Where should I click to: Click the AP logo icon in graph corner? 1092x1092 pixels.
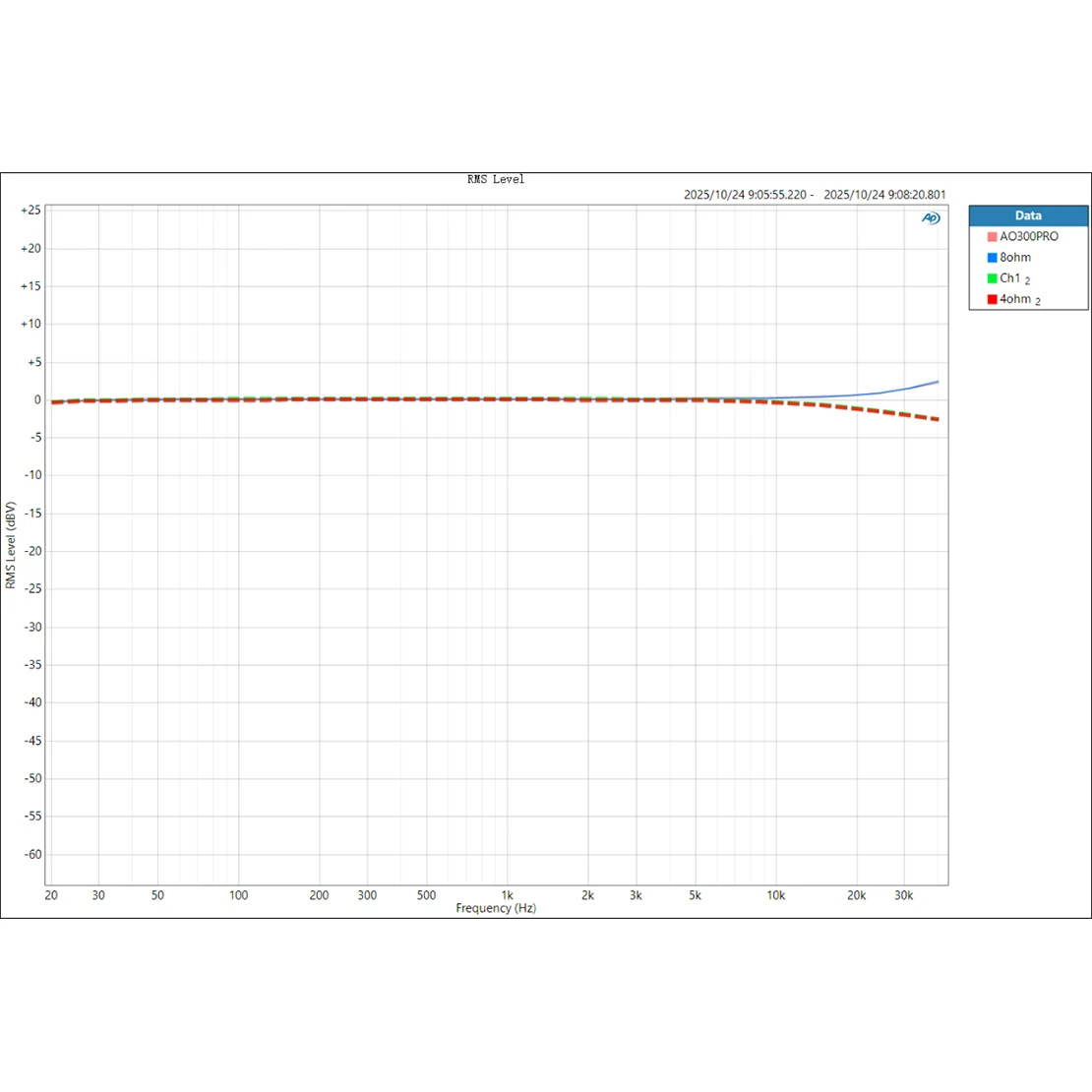coord(931,218)
